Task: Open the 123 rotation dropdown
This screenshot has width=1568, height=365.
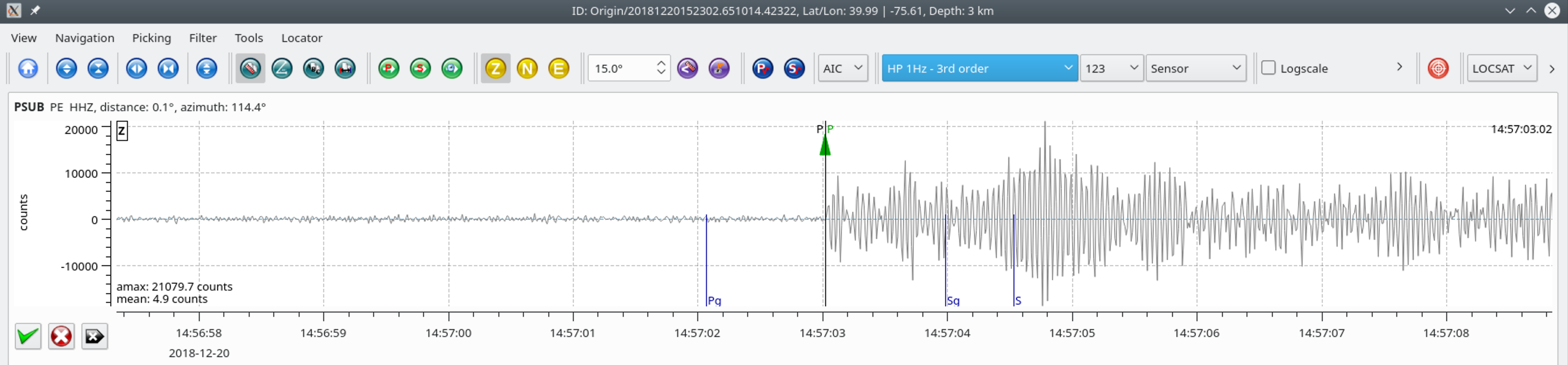Action: (1112, 68)
